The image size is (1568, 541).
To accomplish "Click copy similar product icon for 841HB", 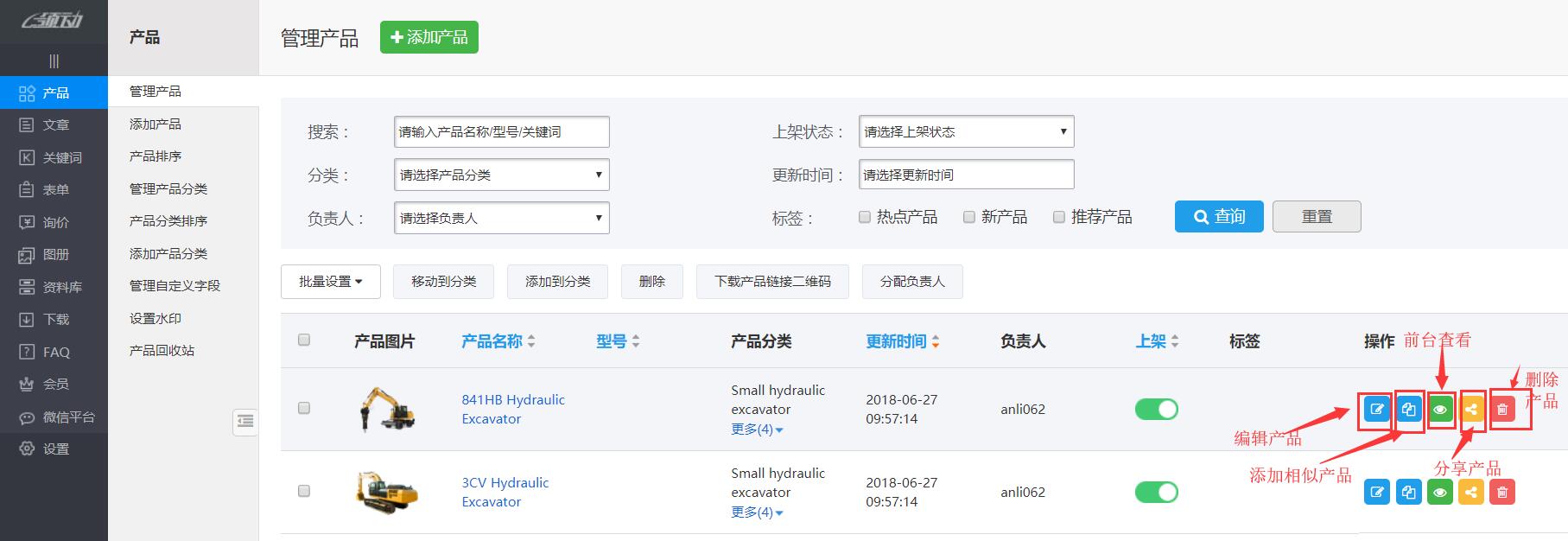I will (x=1409, y=410).
